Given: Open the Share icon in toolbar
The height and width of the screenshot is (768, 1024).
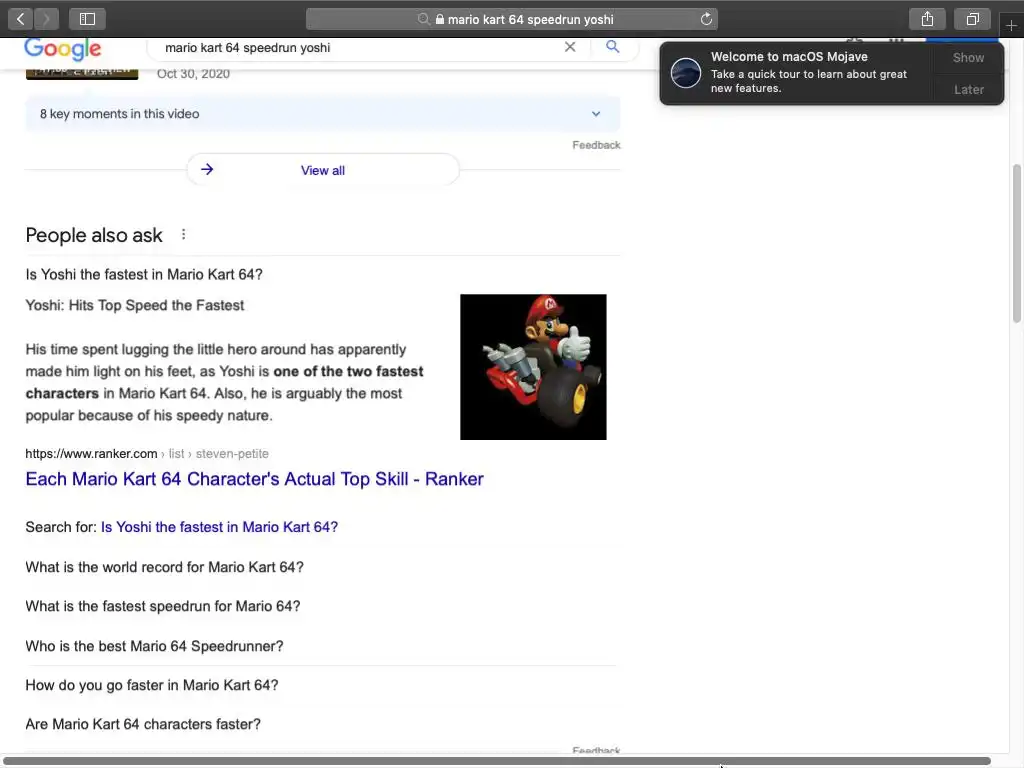Looking at the screenshot, I should pos(927,19).
